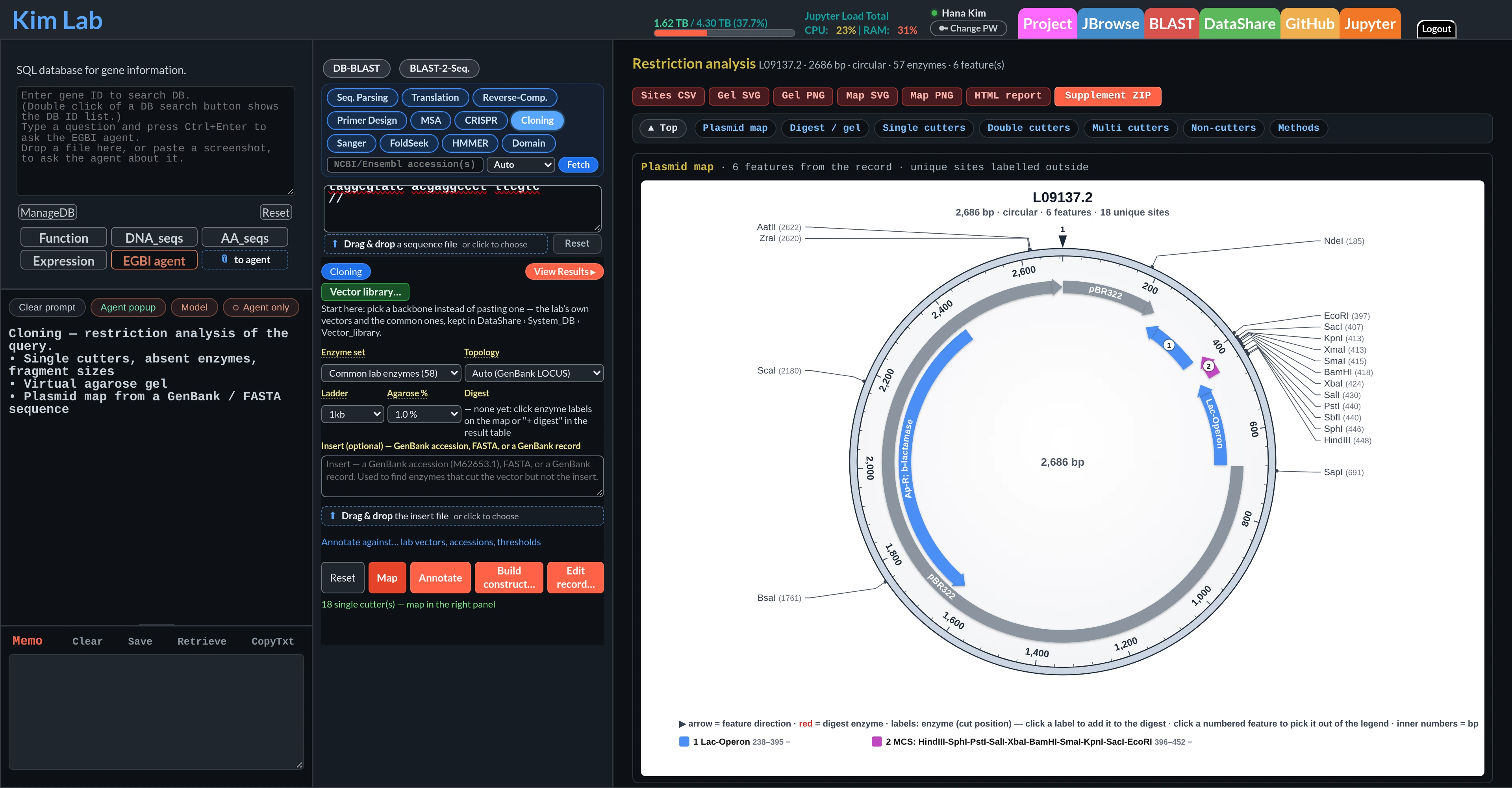Click the gene ID search text area
1512x788 pixels.
[156, 141]
